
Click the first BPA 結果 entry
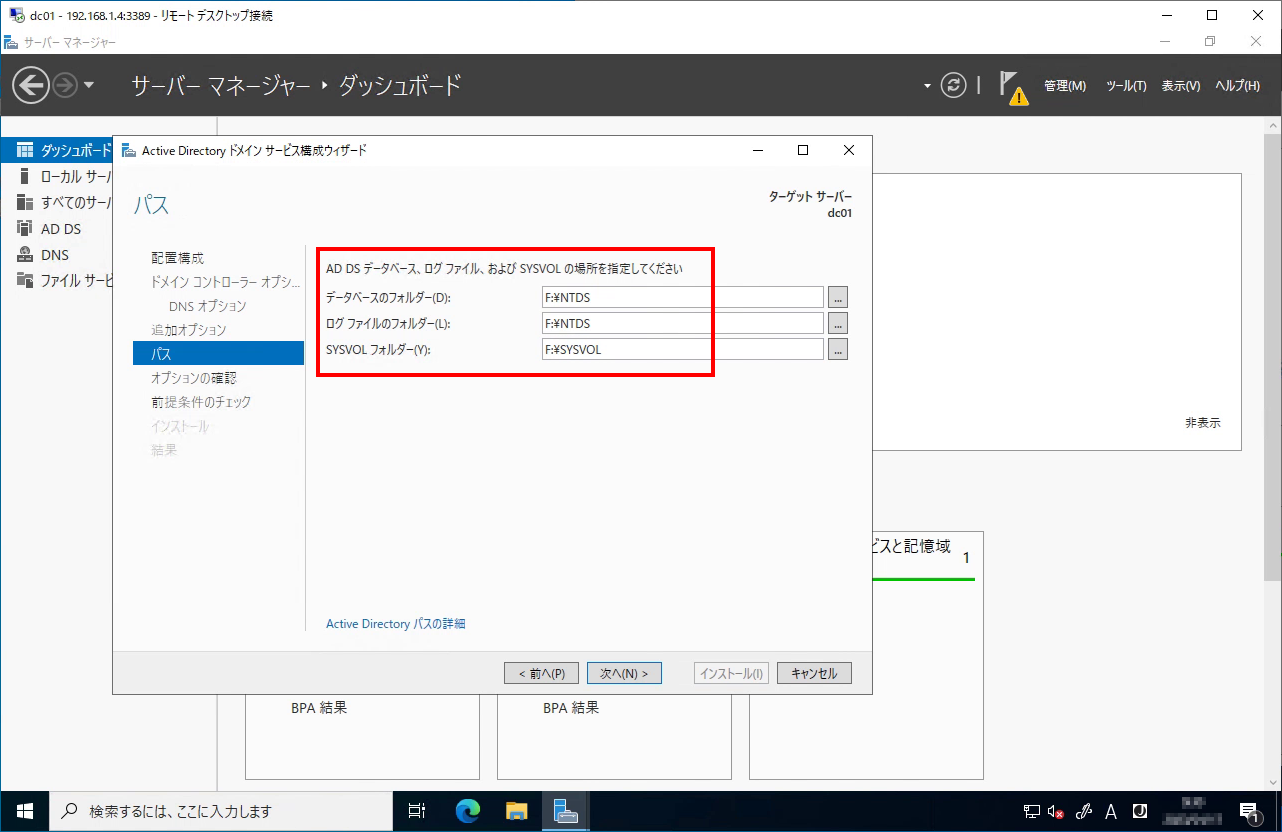(x=319, y=708)
